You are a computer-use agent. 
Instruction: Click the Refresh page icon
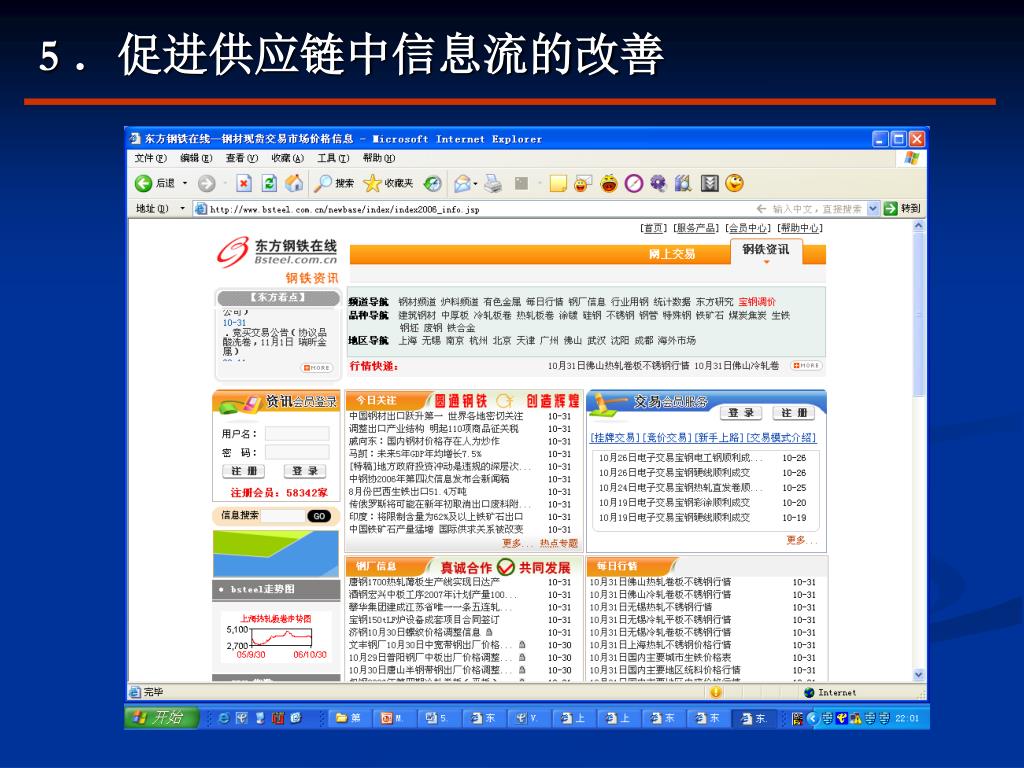coord(268,184)
